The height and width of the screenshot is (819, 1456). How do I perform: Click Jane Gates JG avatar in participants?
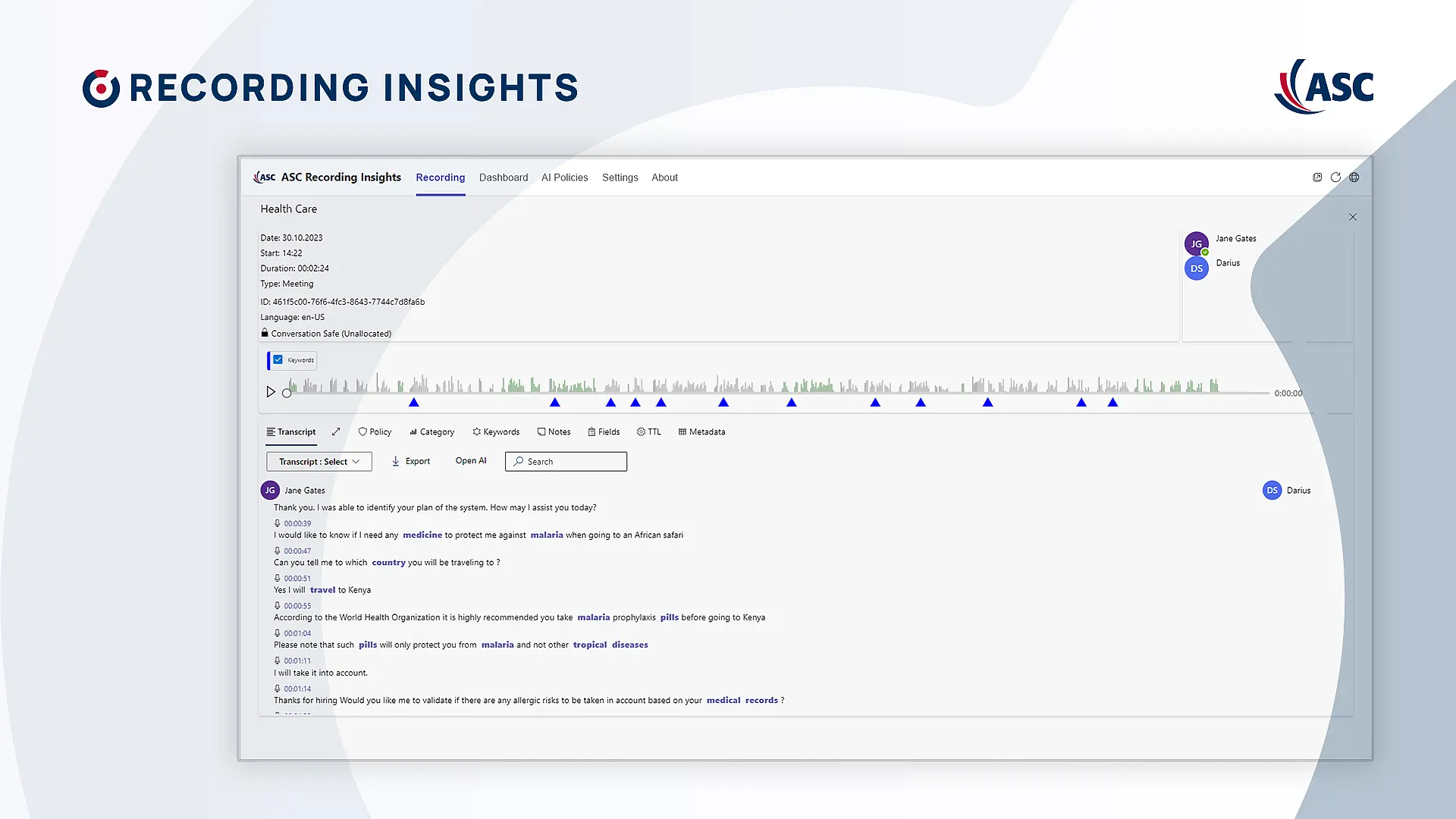1196,243
